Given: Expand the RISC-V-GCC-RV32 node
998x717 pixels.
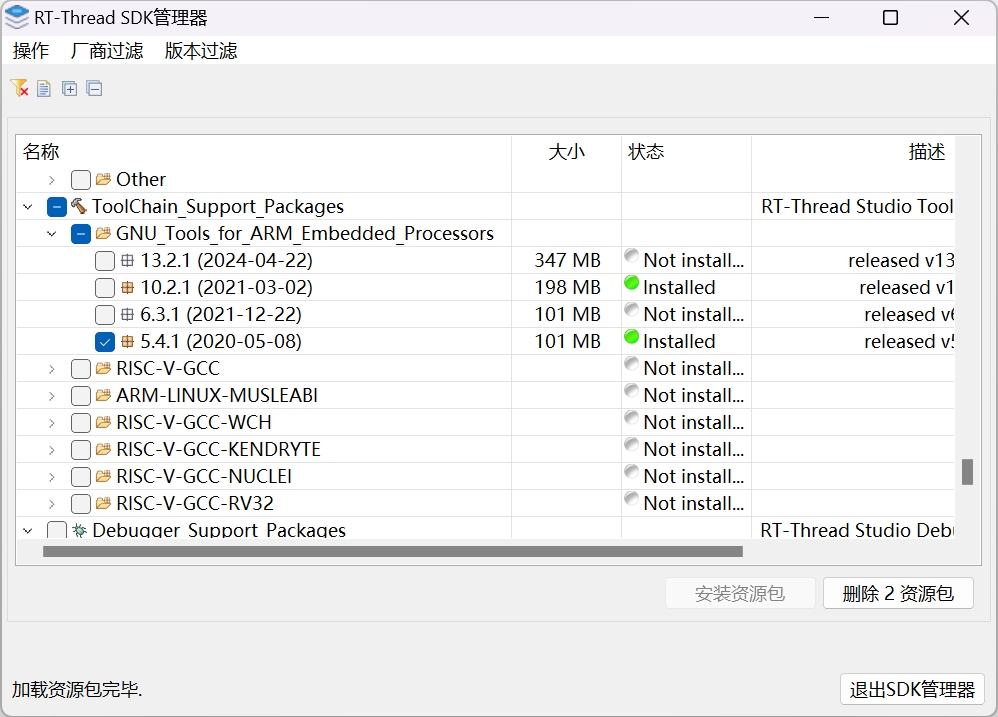Looking at the screenshot, I should click(52, 505).
